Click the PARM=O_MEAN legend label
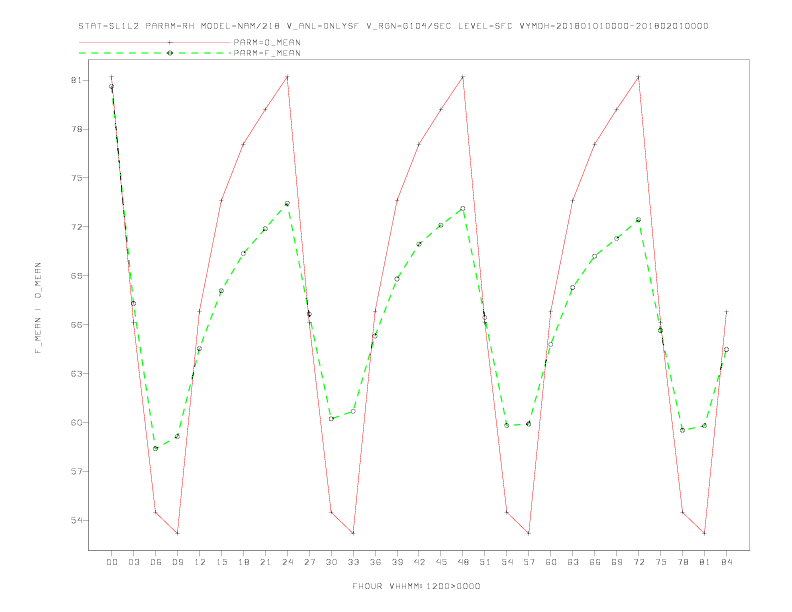 267,42
